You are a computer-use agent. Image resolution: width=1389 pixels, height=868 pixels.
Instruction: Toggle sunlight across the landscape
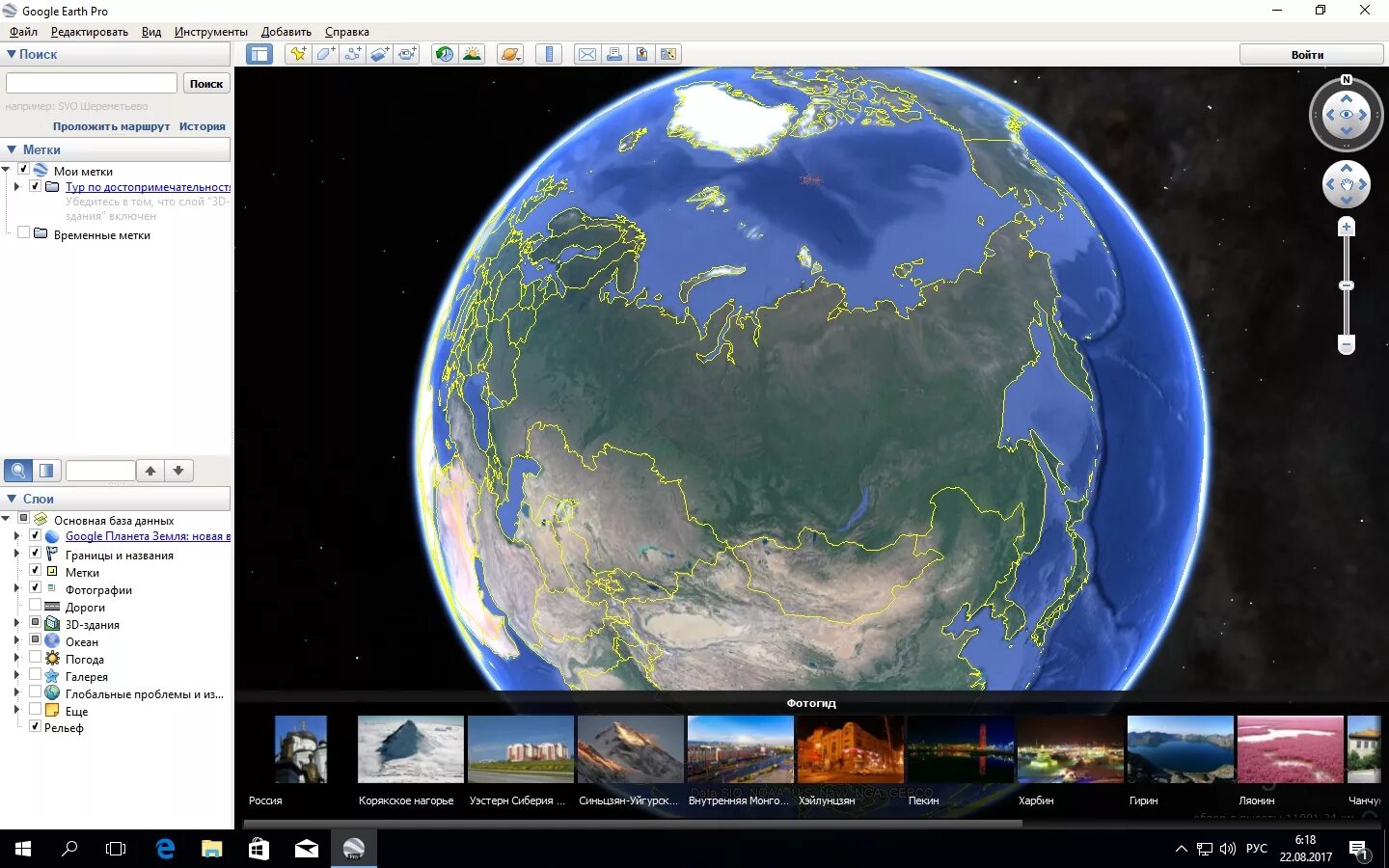point(473,54)
